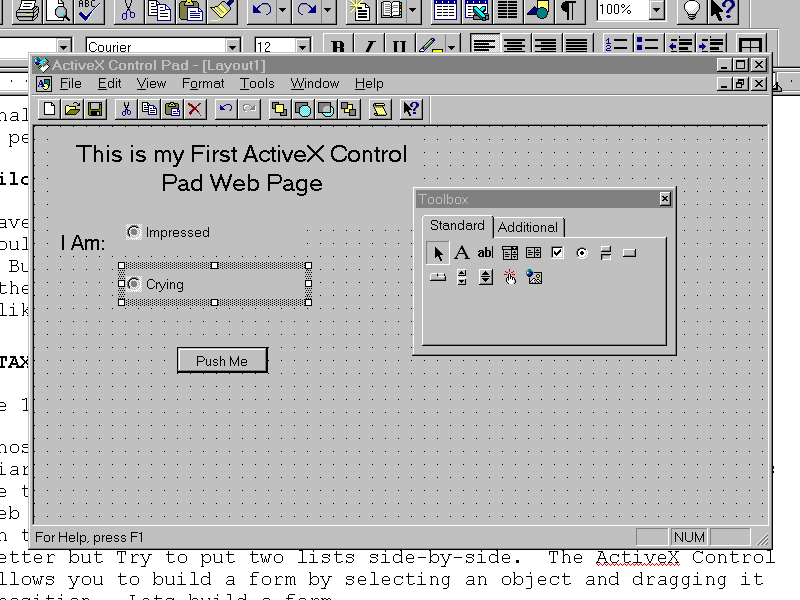The height and width of the screenshot is (600, 800).
Task: Click the Save floppy disk icon
Action: click(95, 109)
